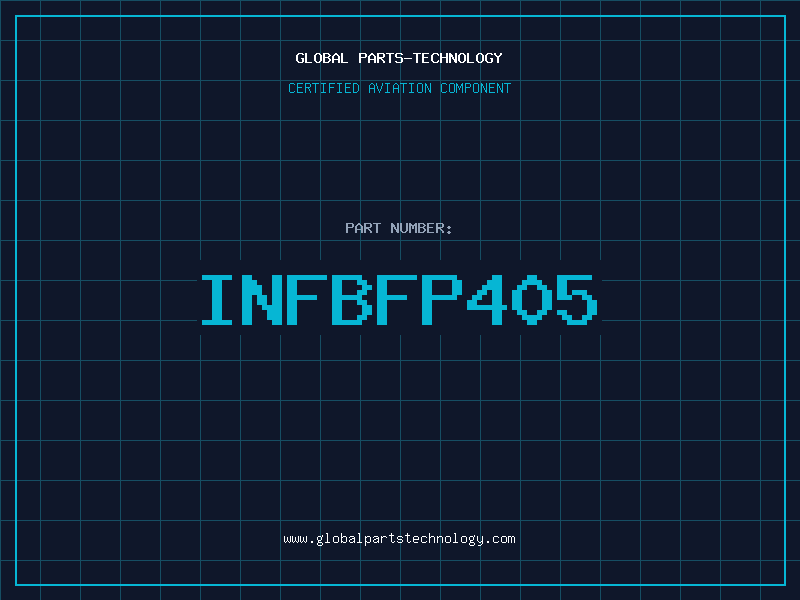Image resolution: width=800 pixels, height=600 pixels.
Task: Click the large digit 4 in part number
Action: point(487,300)
